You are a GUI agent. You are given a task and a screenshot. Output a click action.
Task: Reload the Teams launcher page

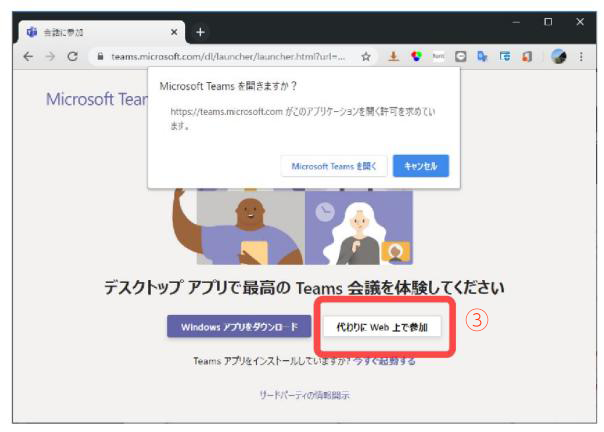pyautogui.click(x=72, y=57)
